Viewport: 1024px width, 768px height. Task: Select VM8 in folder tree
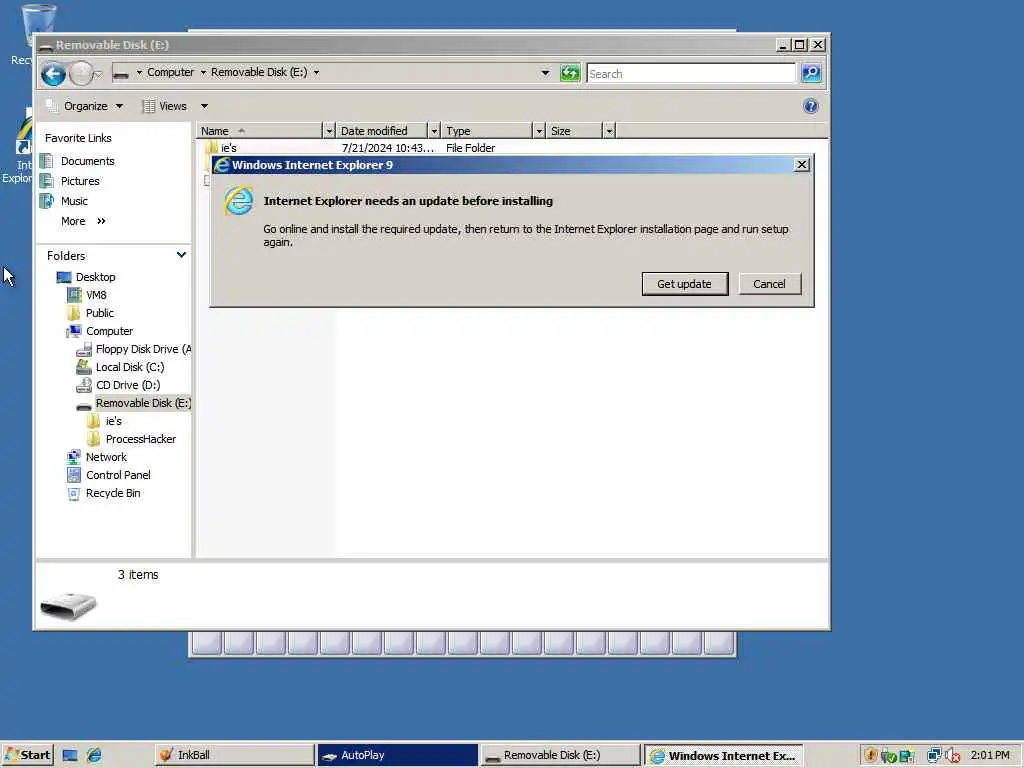96,295
